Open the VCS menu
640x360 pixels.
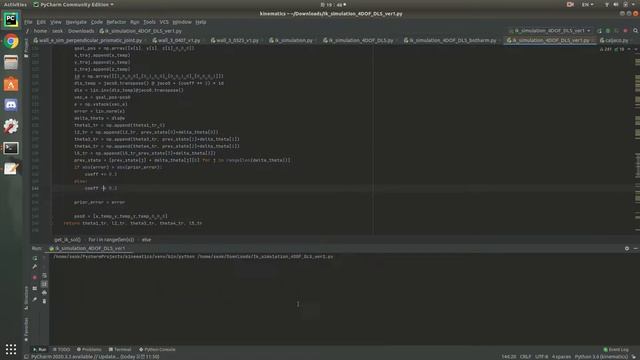(x=164, y=22)
